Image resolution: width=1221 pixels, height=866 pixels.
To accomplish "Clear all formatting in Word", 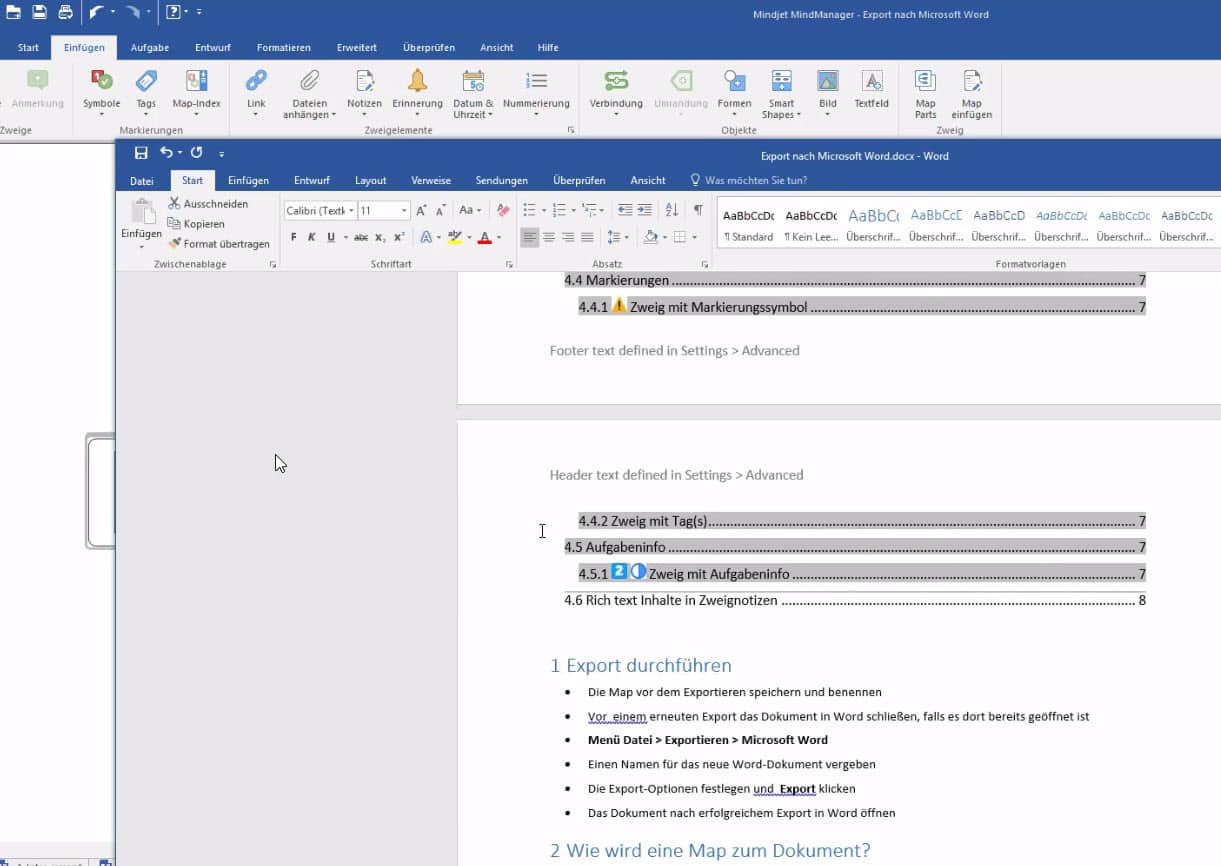I will pos(503,210).
